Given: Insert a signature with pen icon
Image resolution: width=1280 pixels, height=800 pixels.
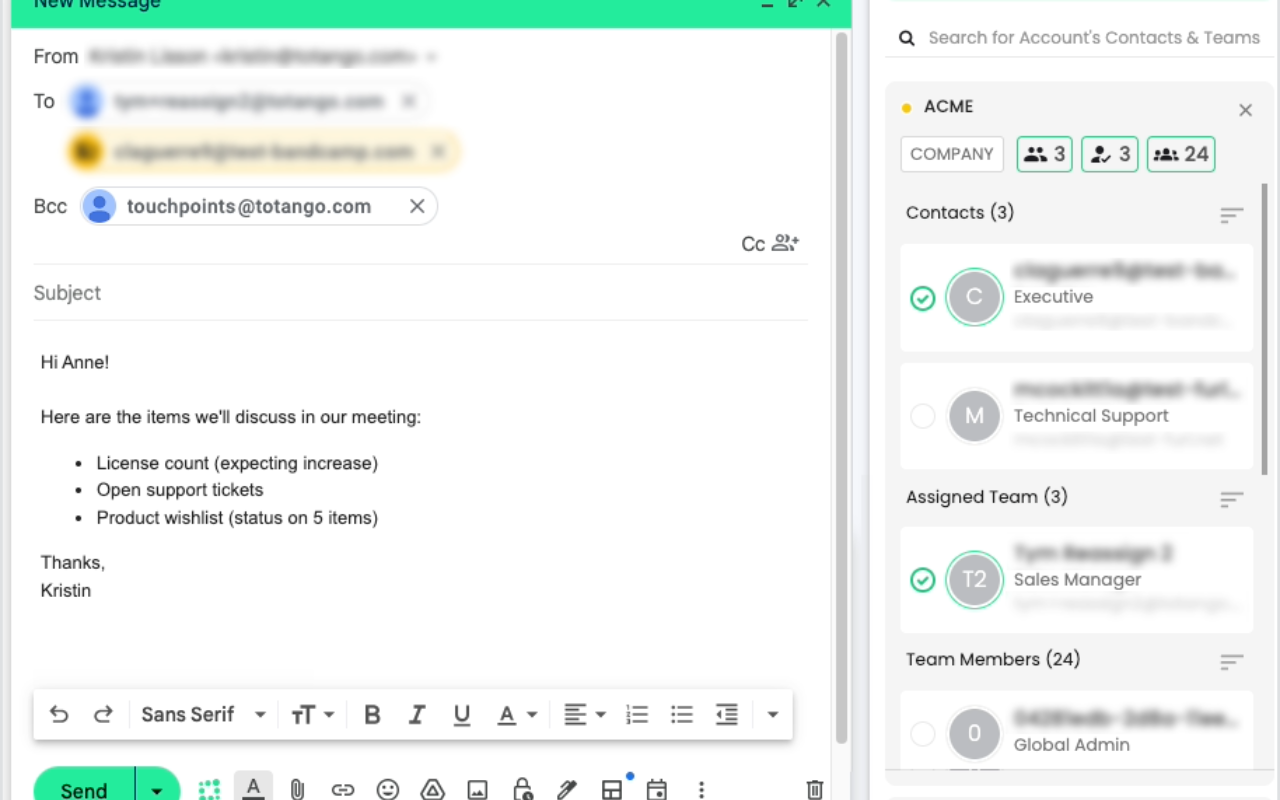Looking at the screenshot, I should pyautogui.click(x=567, y=789).
